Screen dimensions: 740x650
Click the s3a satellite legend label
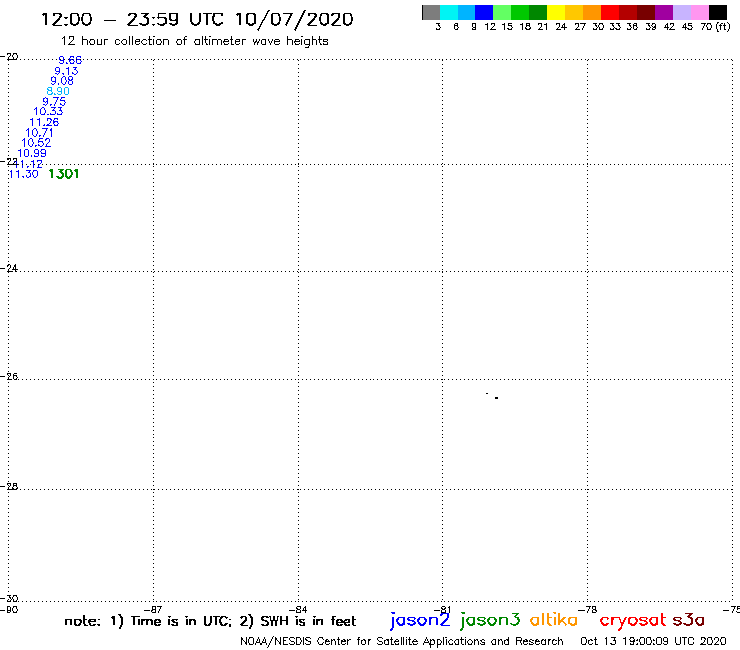tap(689, 620)
